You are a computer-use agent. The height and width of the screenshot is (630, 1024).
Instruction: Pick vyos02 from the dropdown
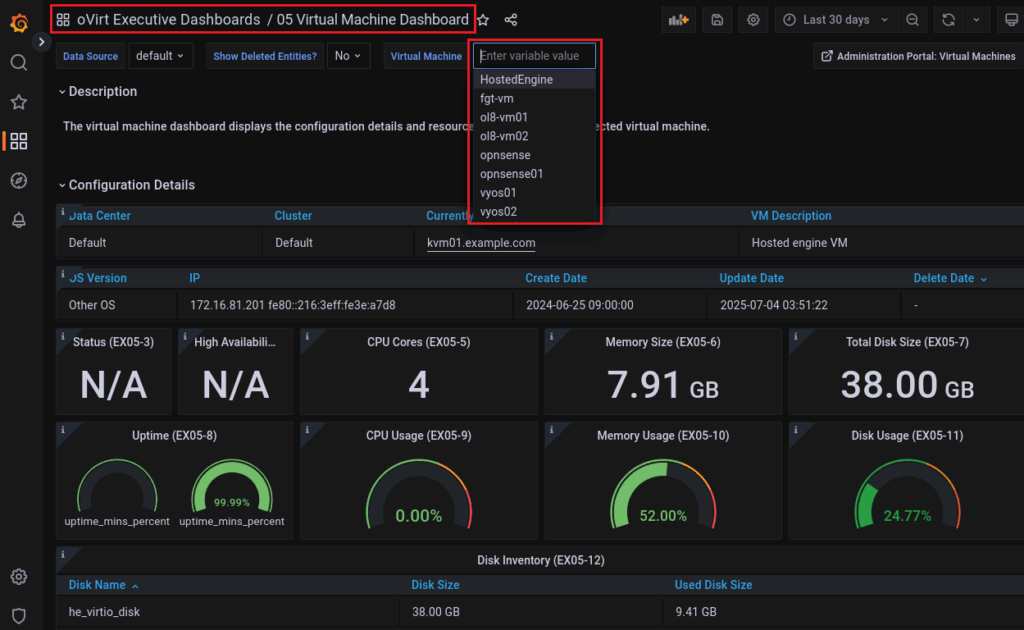[534, 212]
